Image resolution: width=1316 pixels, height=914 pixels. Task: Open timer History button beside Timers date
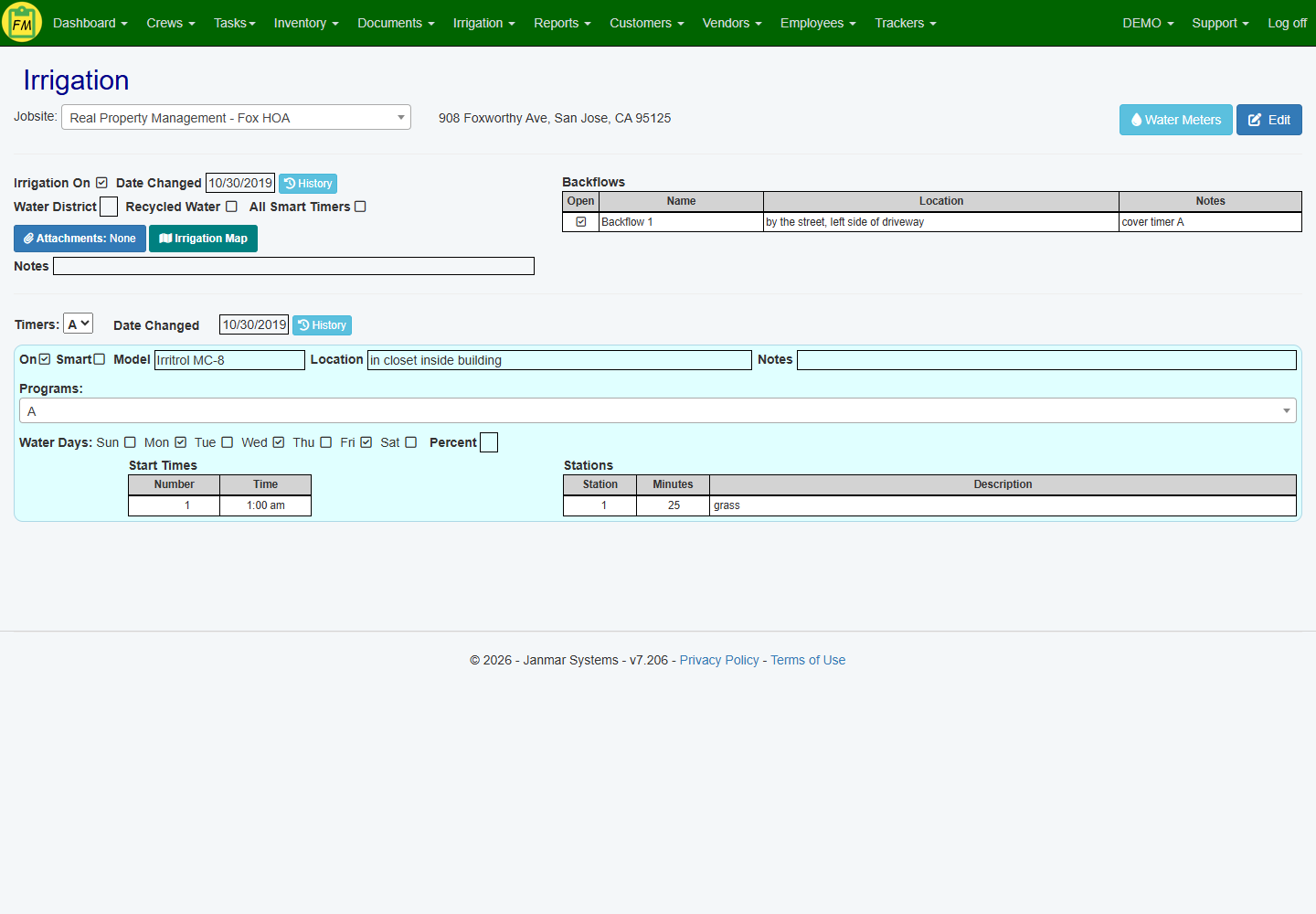coord(322,325)
